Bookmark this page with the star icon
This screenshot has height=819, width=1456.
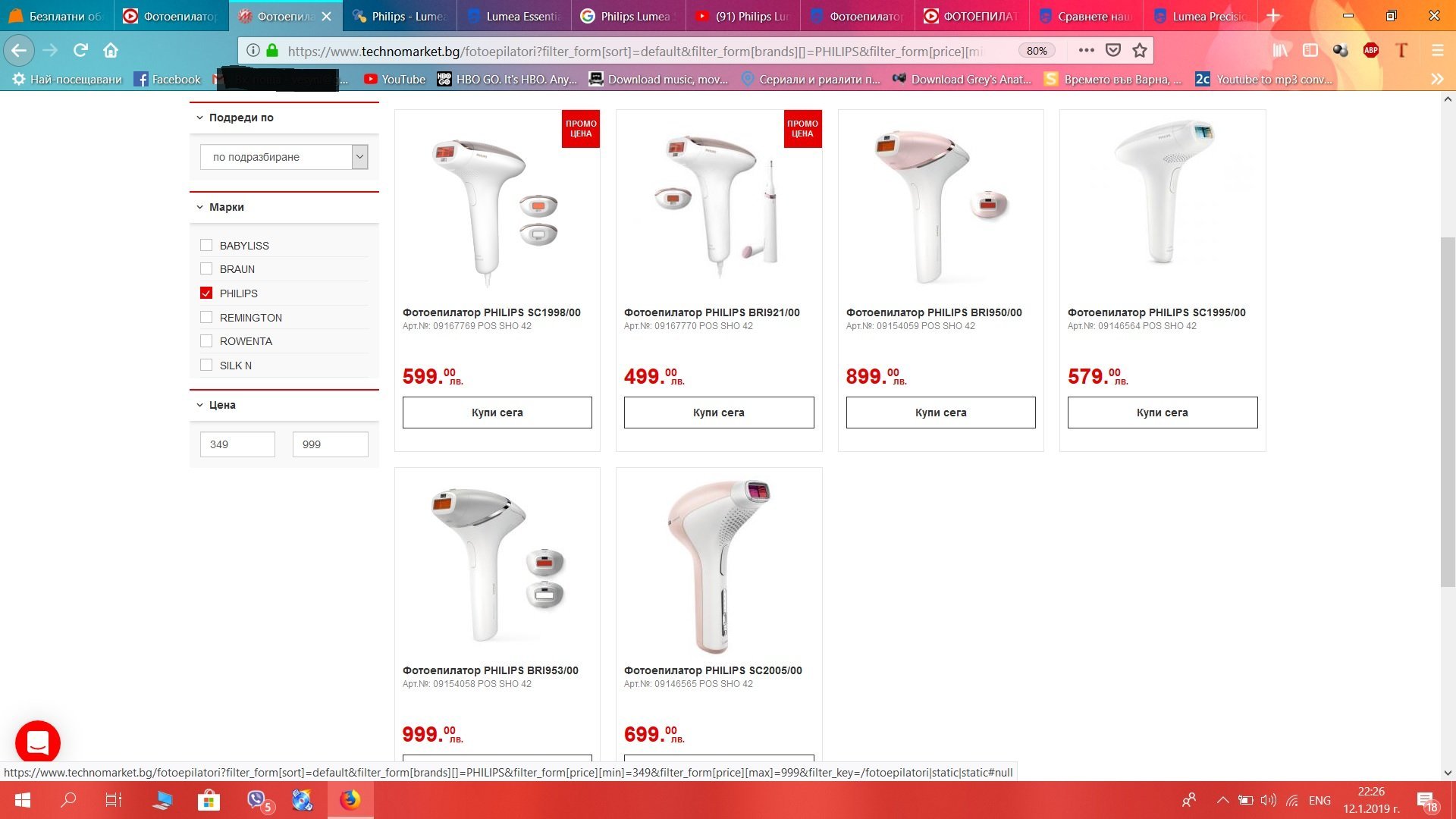[x=1139, y=51]
